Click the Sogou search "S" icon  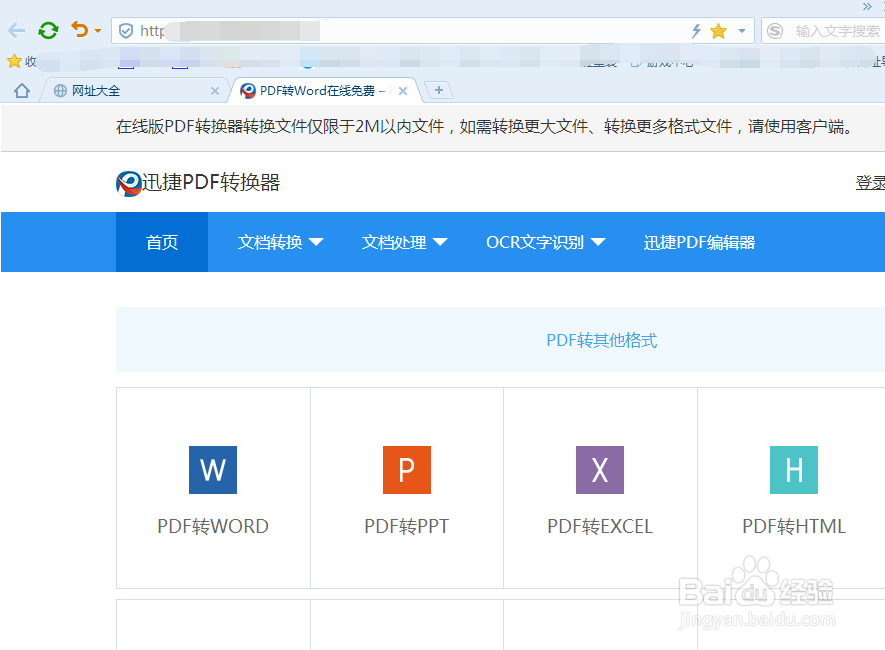click(x=775, y=30)
